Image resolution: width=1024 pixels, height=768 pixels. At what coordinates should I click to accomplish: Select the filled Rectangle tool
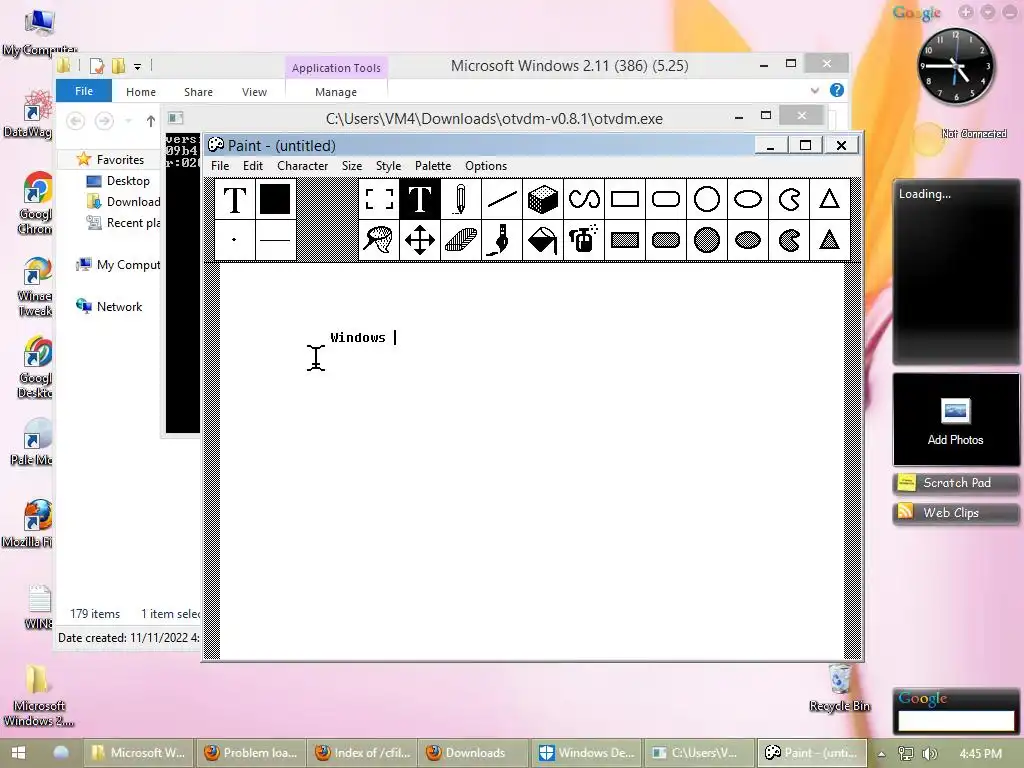point(625,240)
